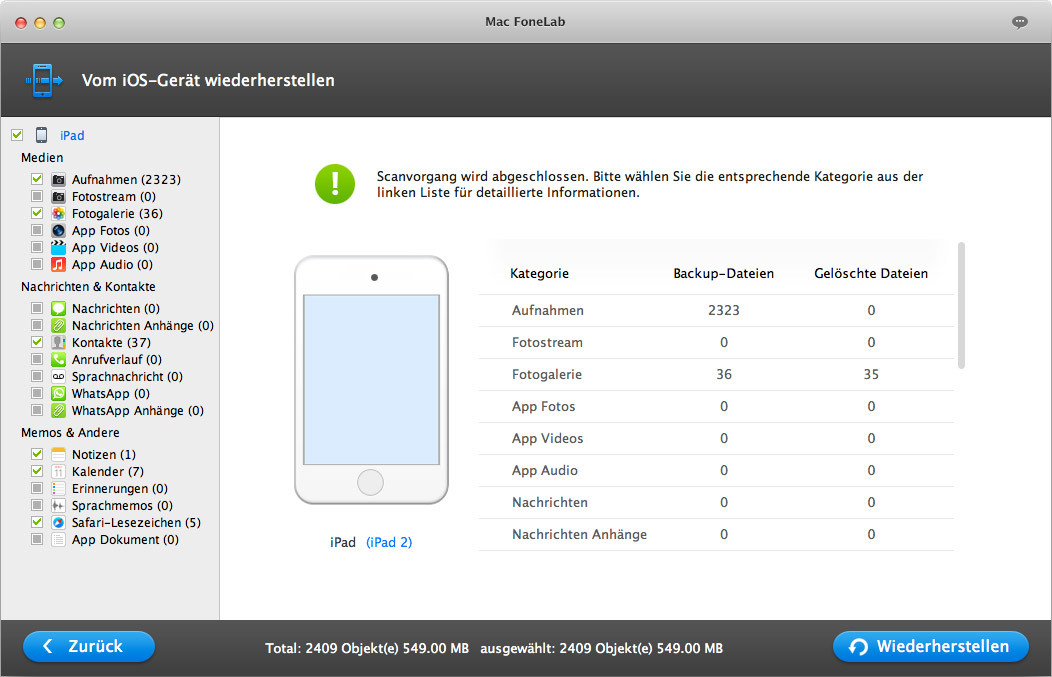
Task: Click the App Fotos icon
Action: (58, 231)
